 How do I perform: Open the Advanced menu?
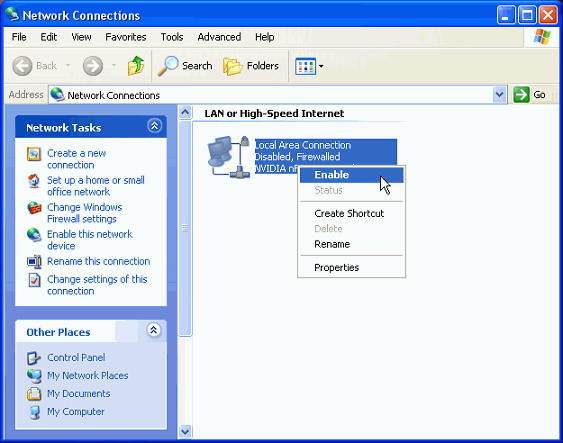pyautogui.click(x=219, y=37)
